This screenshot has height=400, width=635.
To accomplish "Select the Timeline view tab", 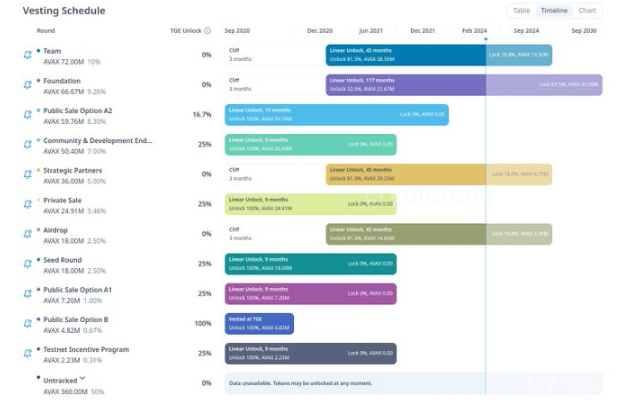I will 553,10.
